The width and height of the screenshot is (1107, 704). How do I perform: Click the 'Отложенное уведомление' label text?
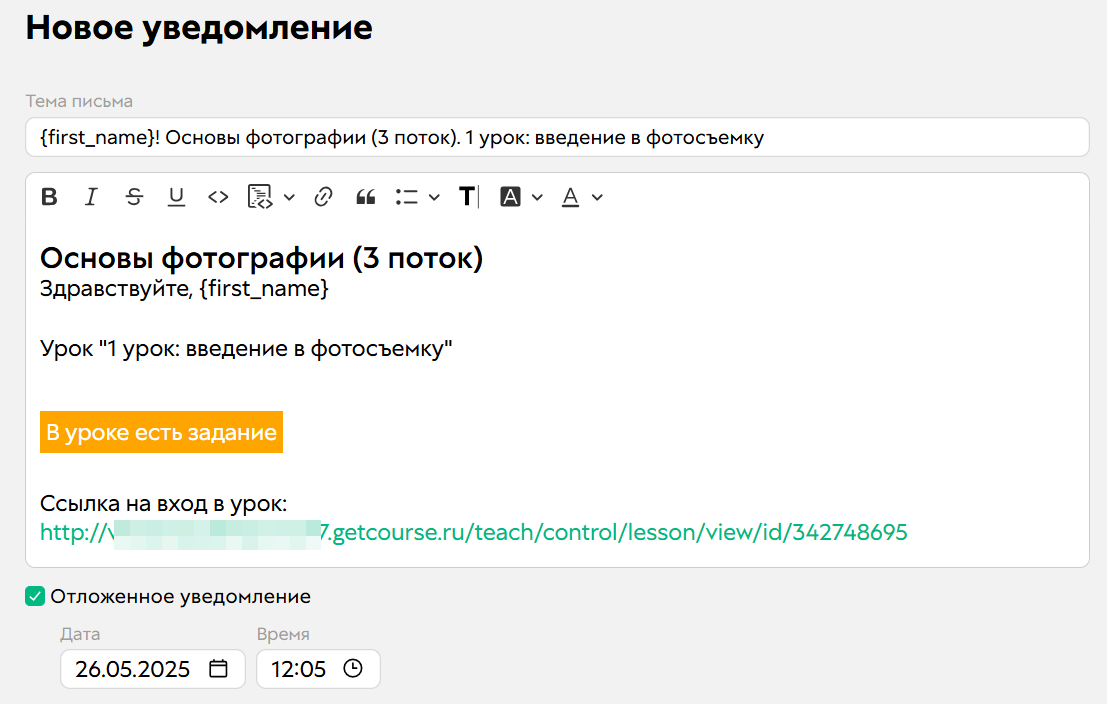(x=181, y=597)
